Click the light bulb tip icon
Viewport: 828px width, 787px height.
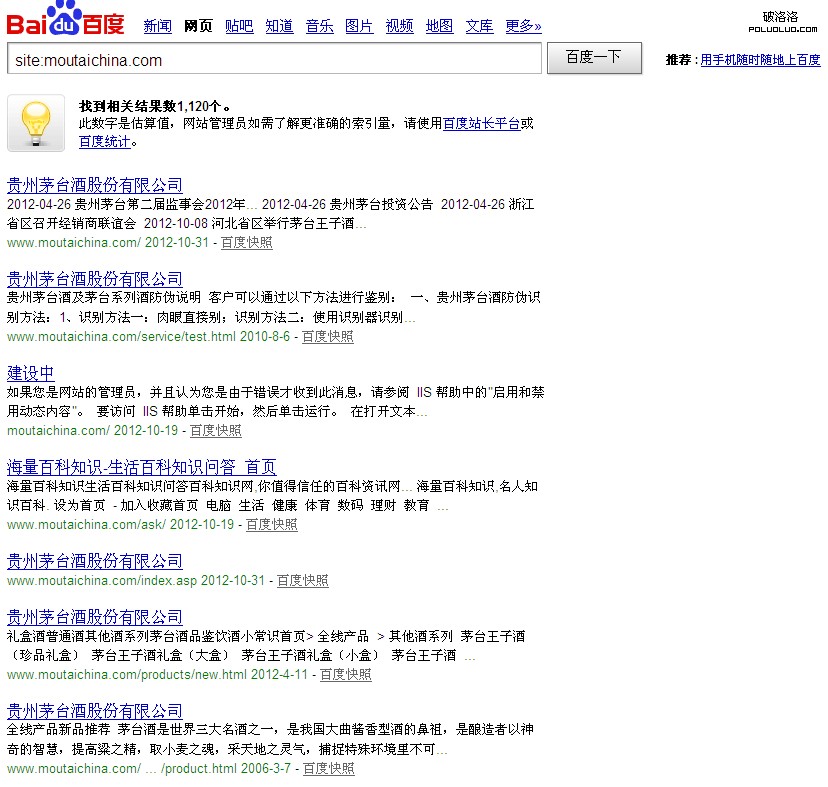(36, 123)
